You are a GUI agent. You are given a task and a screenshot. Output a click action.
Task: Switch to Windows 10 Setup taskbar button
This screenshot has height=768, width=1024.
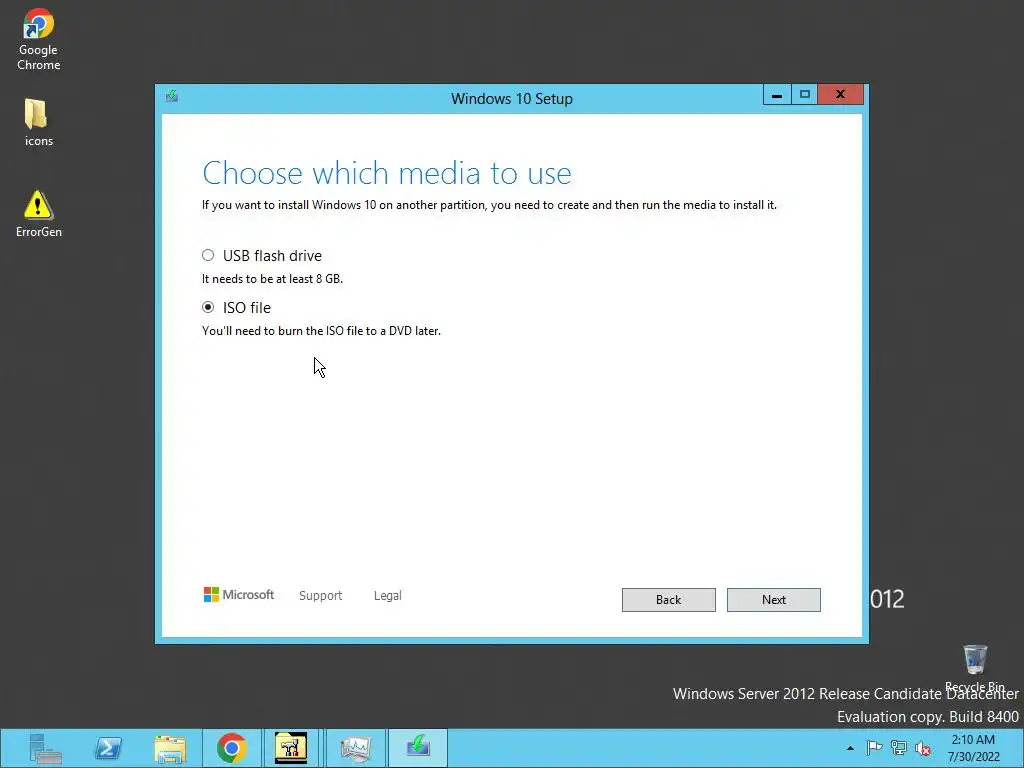coord(418,748)
